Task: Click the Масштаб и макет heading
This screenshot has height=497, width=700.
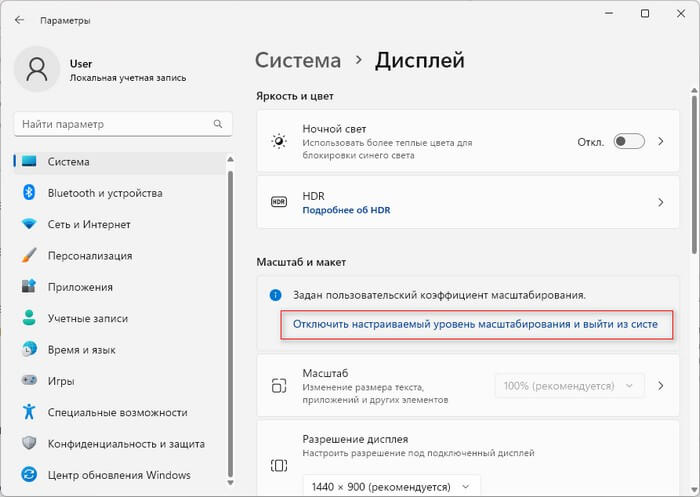Action: tap(301, 262)
